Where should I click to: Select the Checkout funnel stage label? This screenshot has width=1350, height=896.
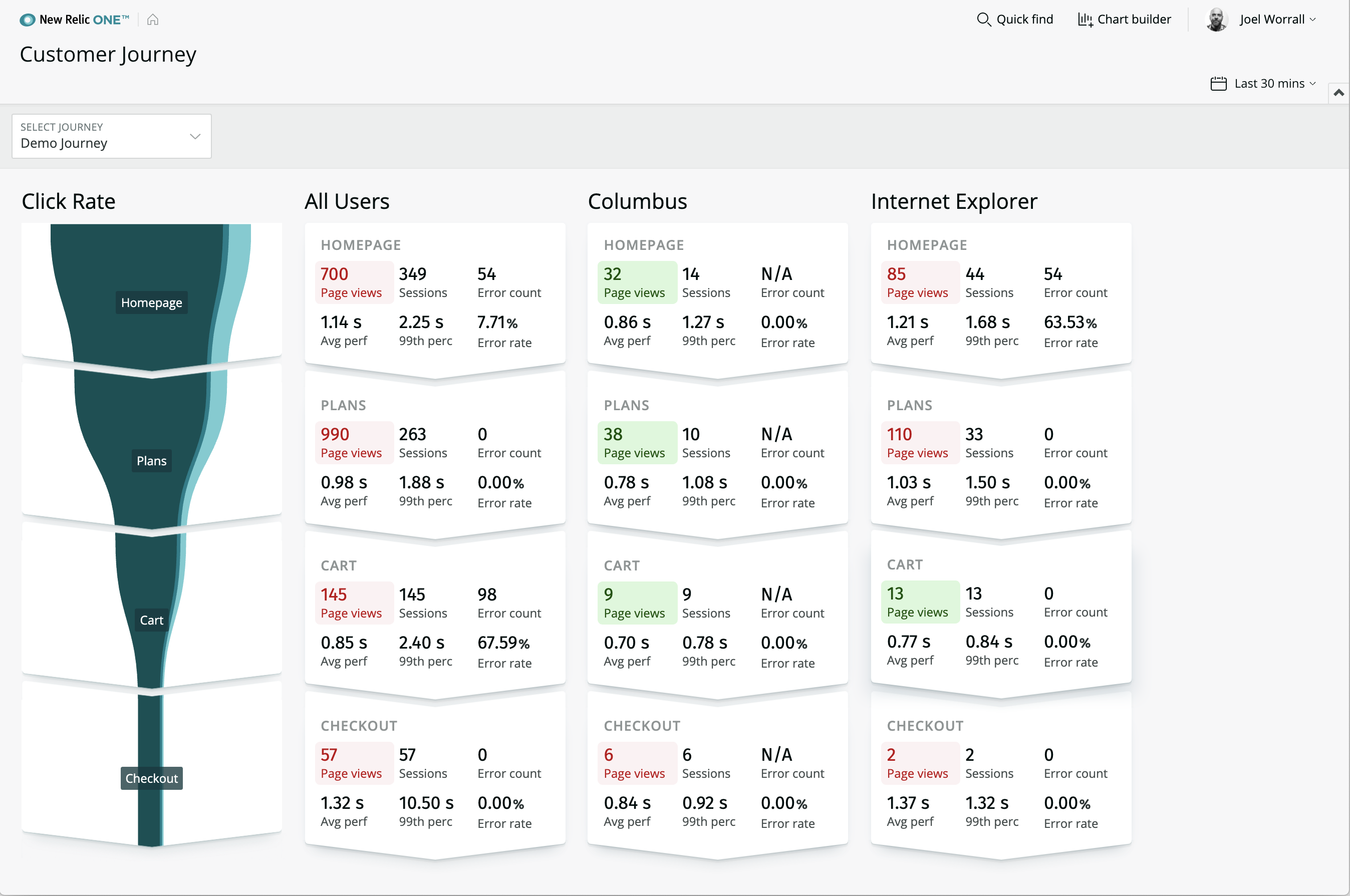[x=151, y=778]
